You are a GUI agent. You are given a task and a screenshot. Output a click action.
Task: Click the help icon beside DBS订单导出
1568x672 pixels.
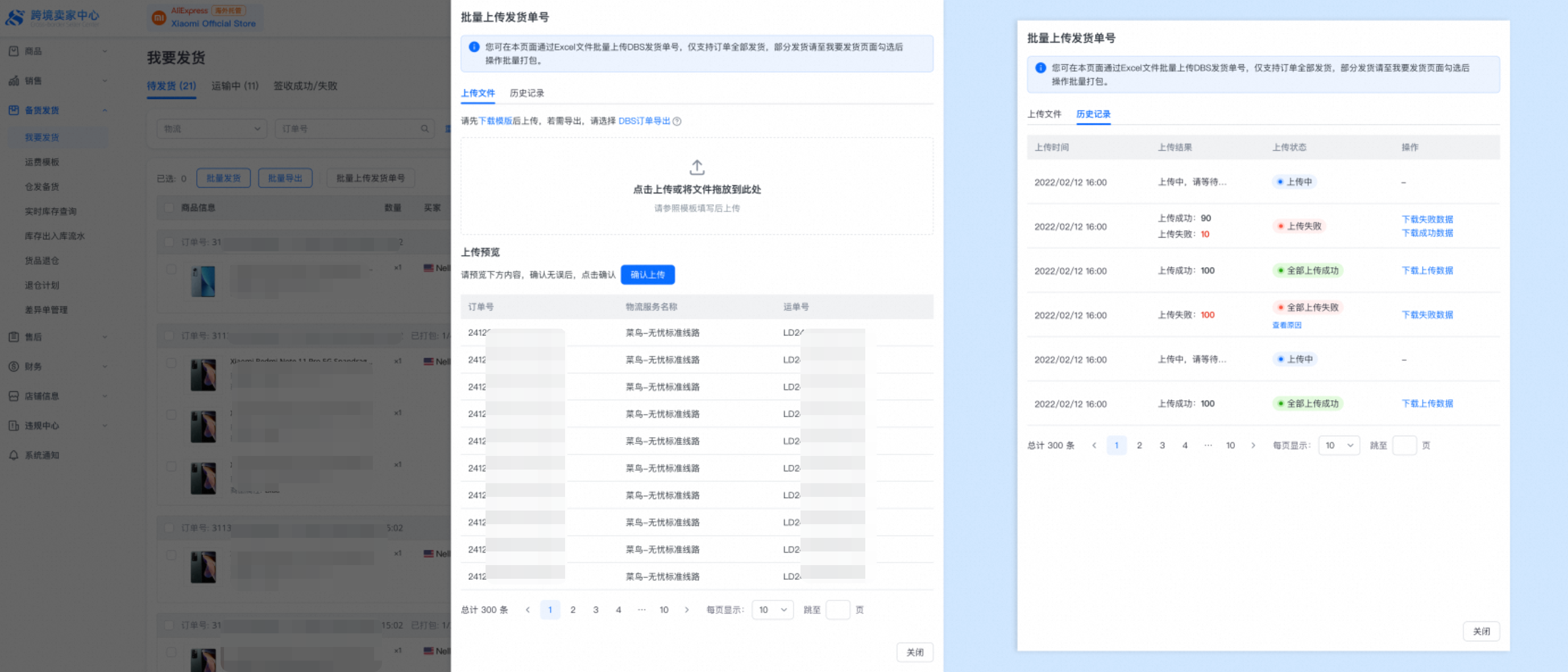[677, 121]
